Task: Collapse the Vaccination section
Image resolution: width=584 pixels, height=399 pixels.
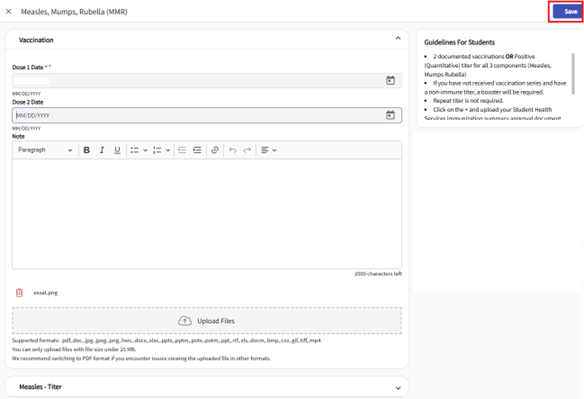Action: [x=398, y=38]
